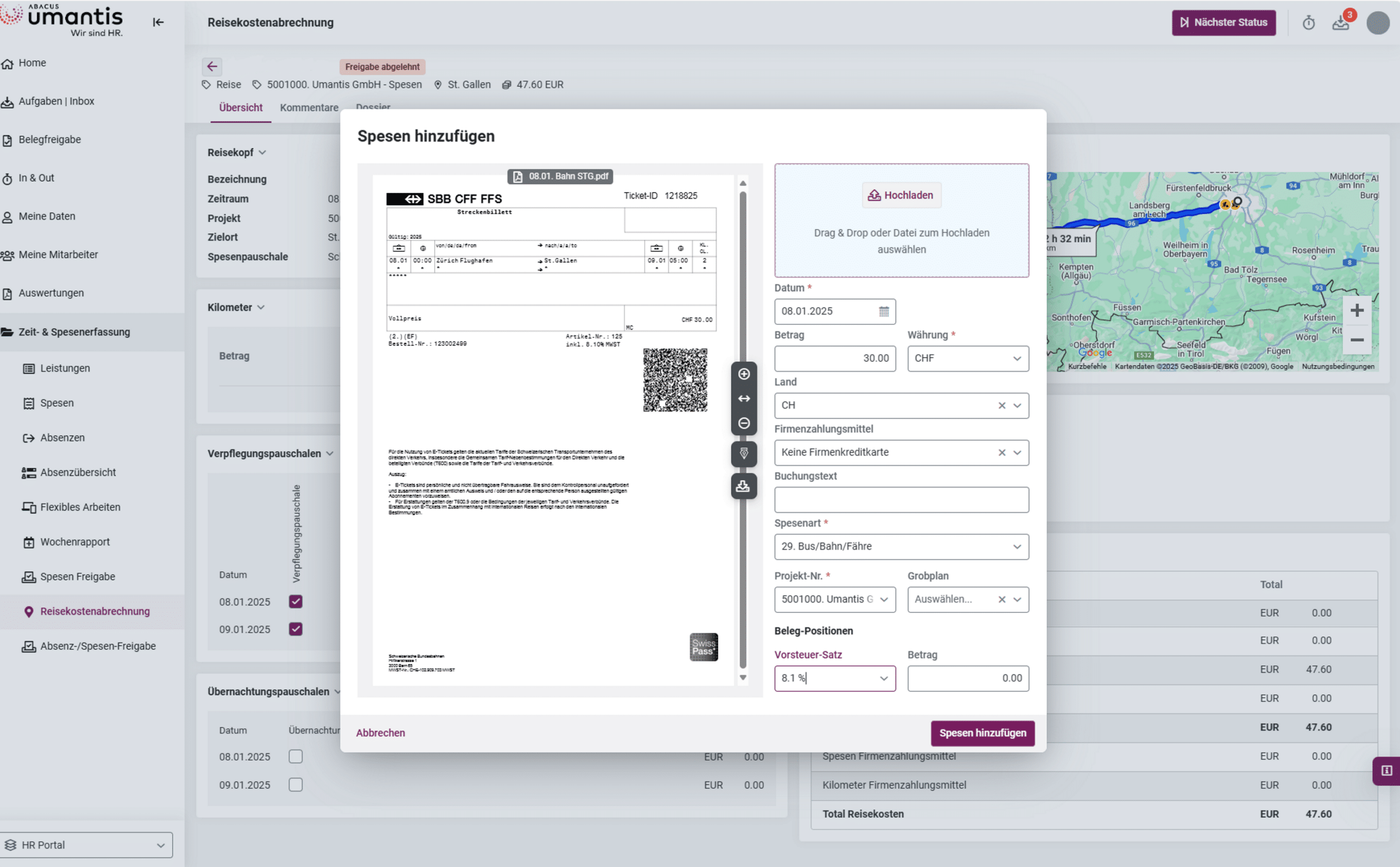Zoom into the map with the plus control
This screenshot has width=1400, height=867.
1357,310
